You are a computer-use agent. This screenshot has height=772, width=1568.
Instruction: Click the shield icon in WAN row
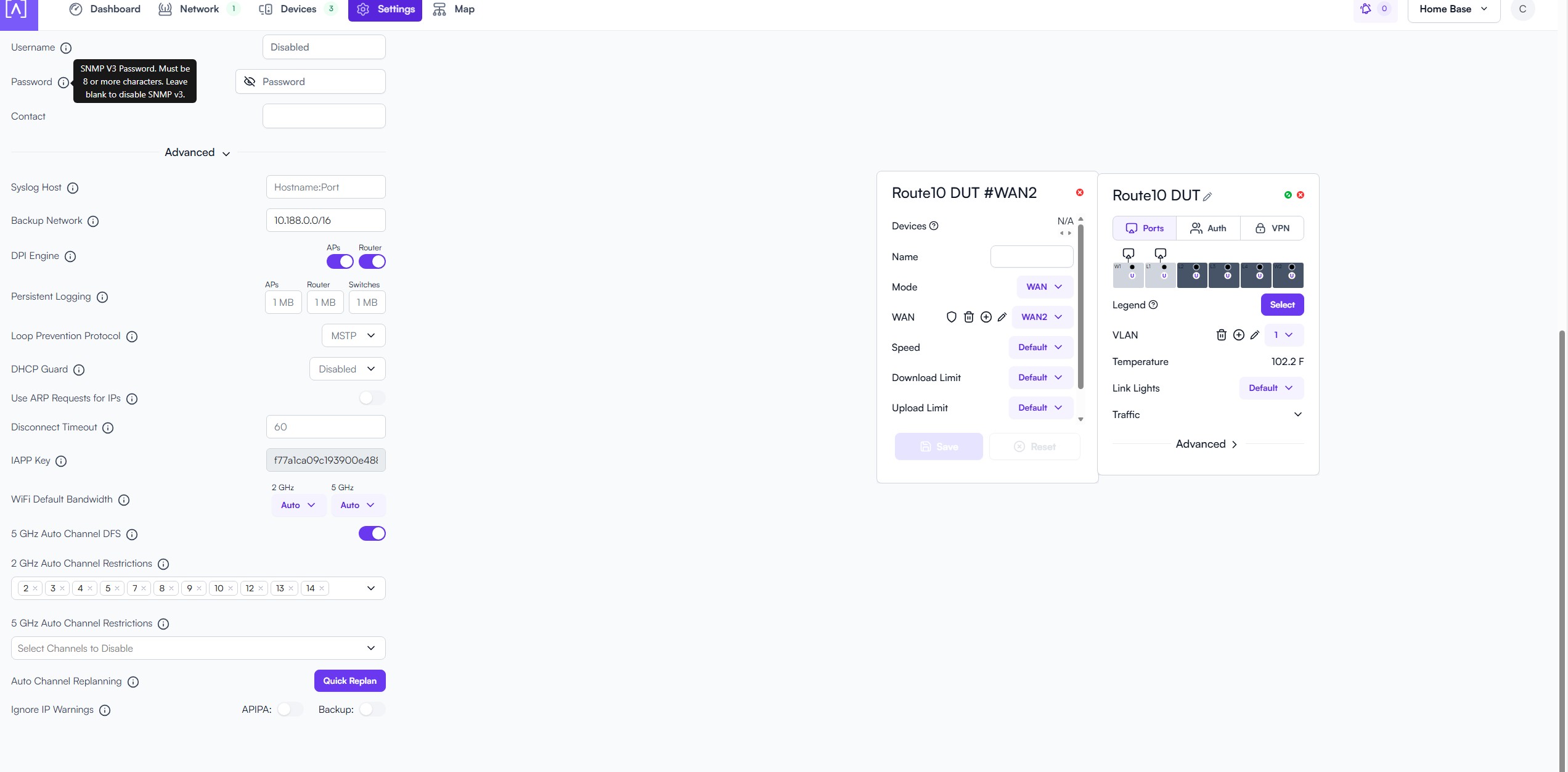[x=951, y=317]
